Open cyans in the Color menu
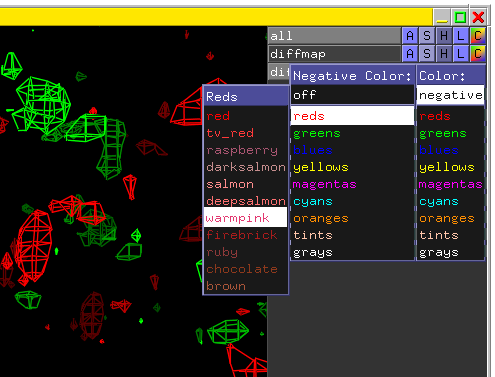The width and height of the screenshot is (495, 377). 450,201
